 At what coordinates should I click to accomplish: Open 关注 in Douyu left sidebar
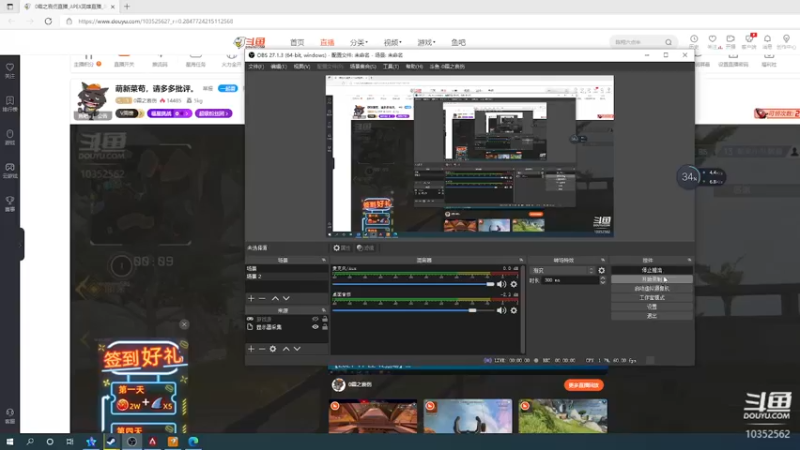[10, 71]
